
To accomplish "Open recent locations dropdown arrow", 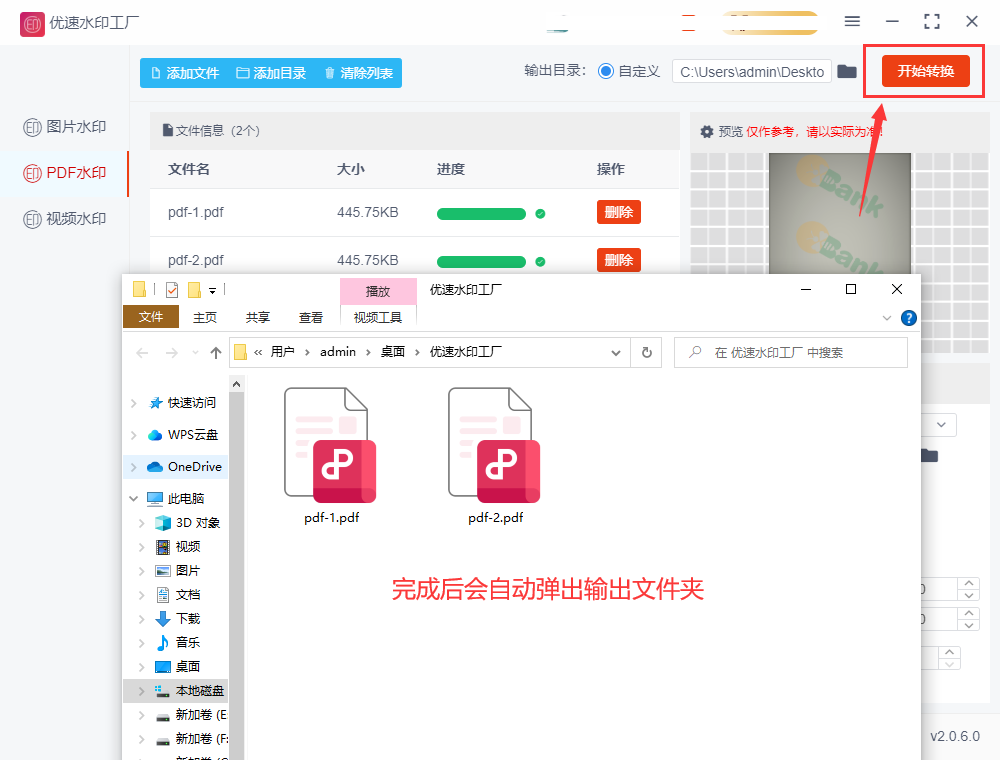I will (195, 353).
